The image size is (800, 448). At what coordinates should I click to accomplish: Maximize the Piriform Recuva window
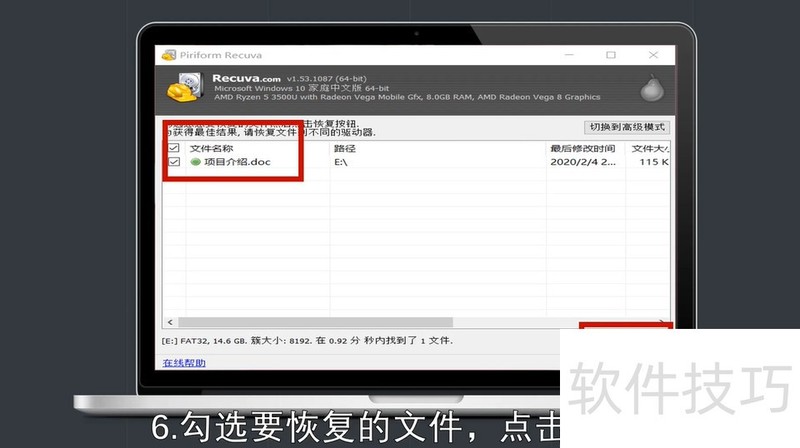(611, 55)
